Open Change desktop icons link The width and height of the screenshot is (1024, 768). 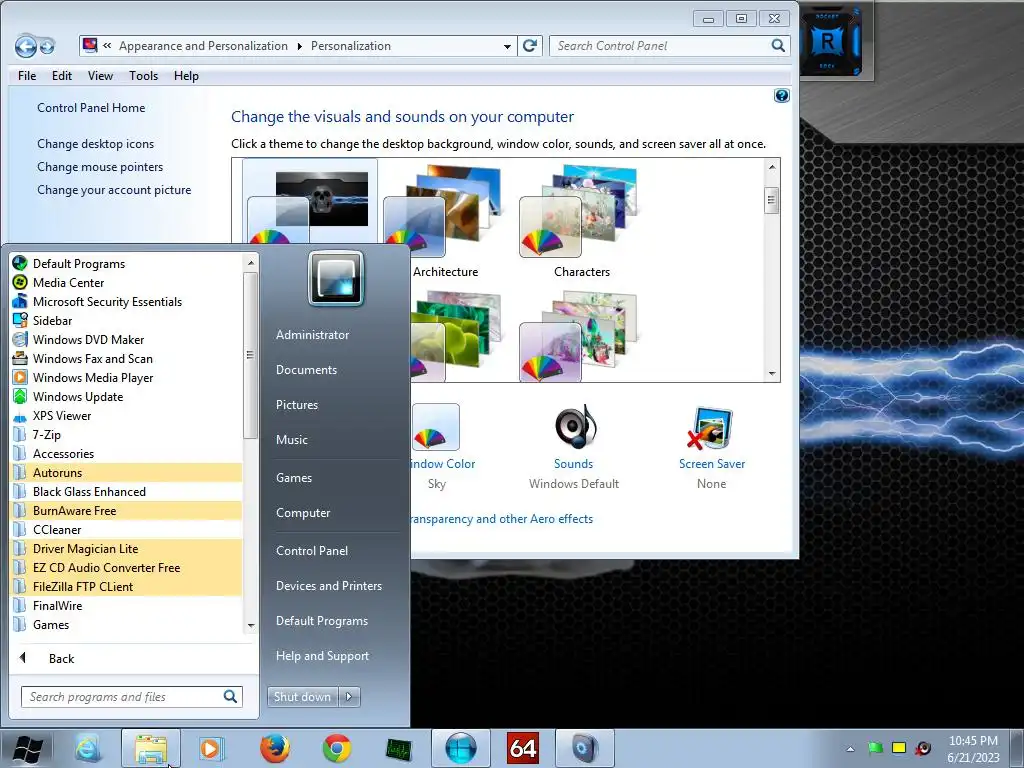[x=95, y=144]
